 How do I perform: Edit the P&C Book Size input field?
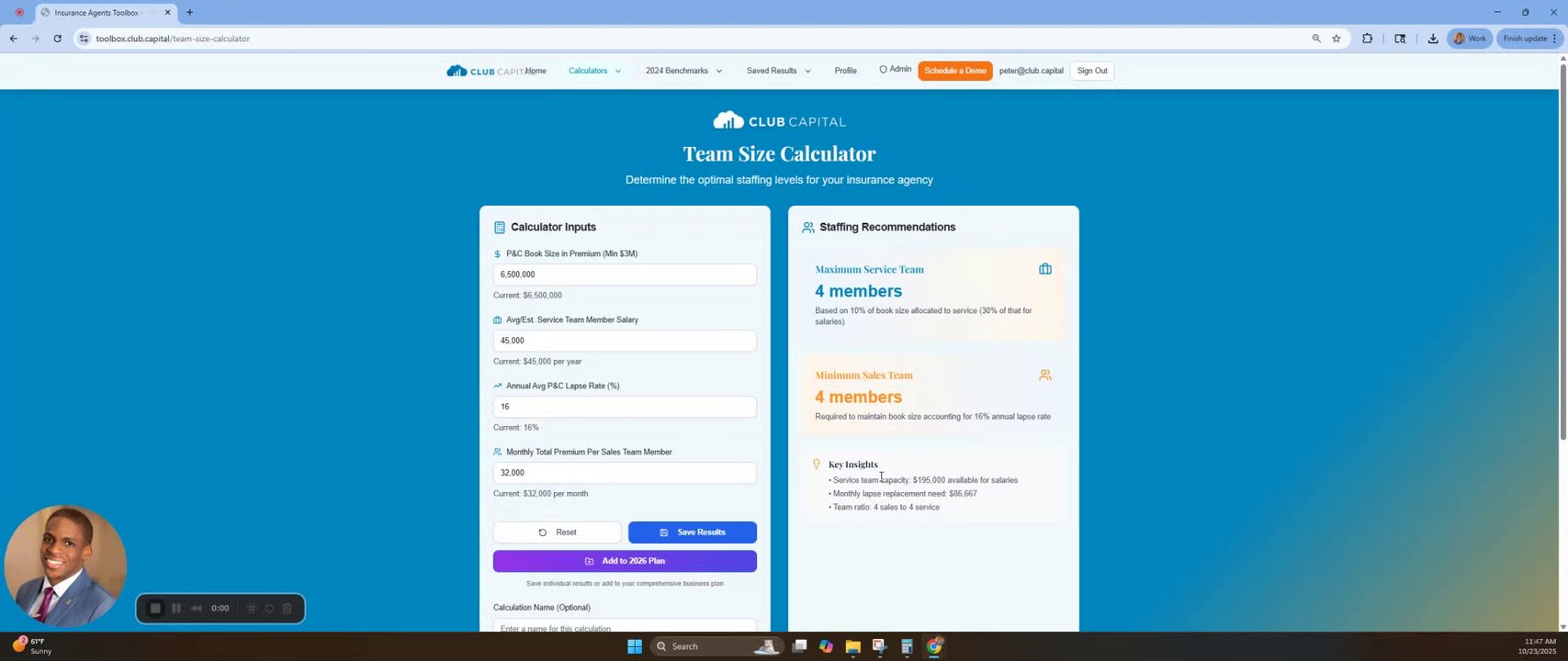click(x=625, y=274)
